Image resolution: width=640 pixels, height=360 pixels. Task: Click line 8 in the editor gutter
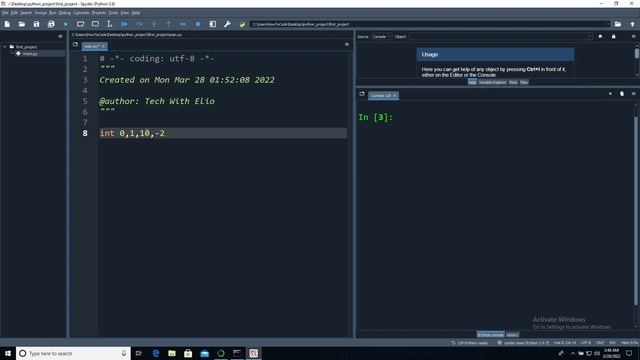tap(85, 133)
